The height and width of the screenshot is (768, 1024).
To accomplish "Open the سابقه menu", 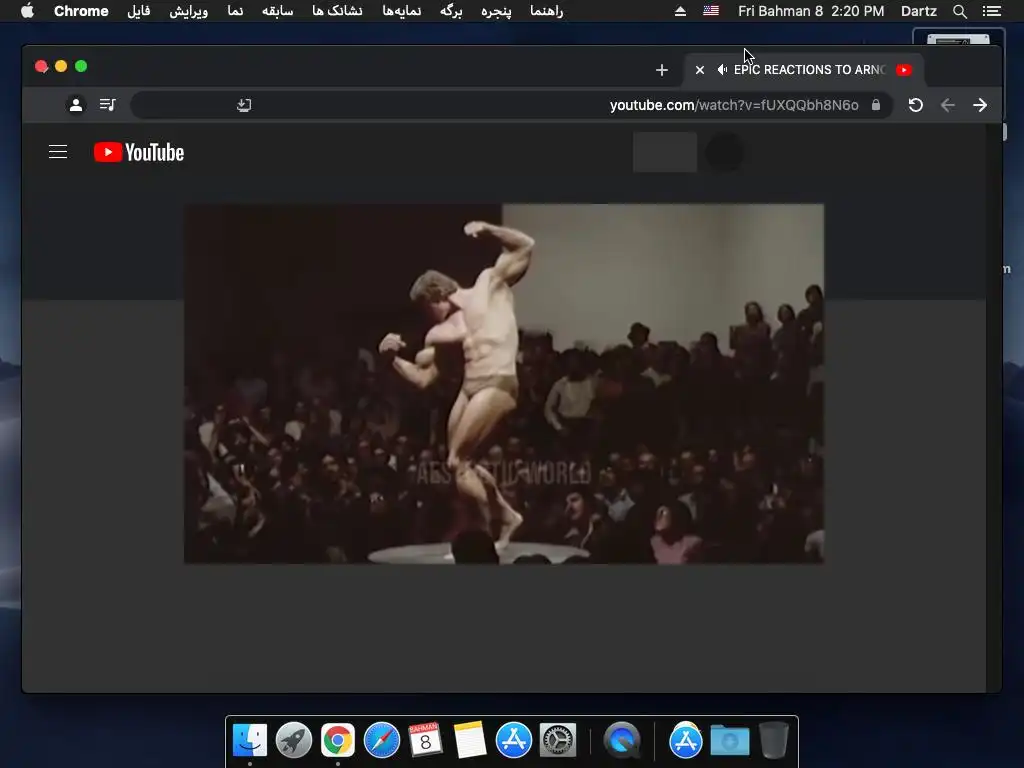I will coord(278,11).
